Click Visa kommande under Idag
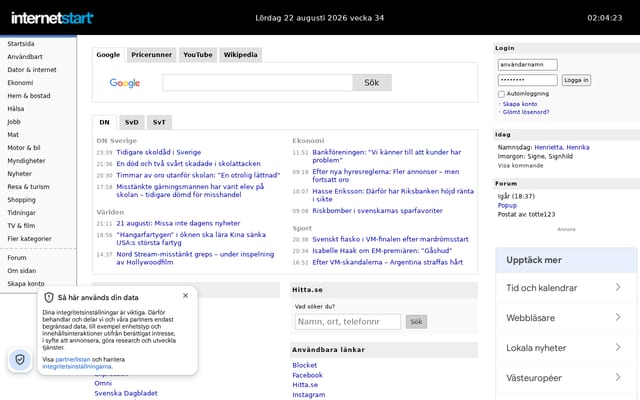Screen dimensions: 640x400 tap(520, 166)
